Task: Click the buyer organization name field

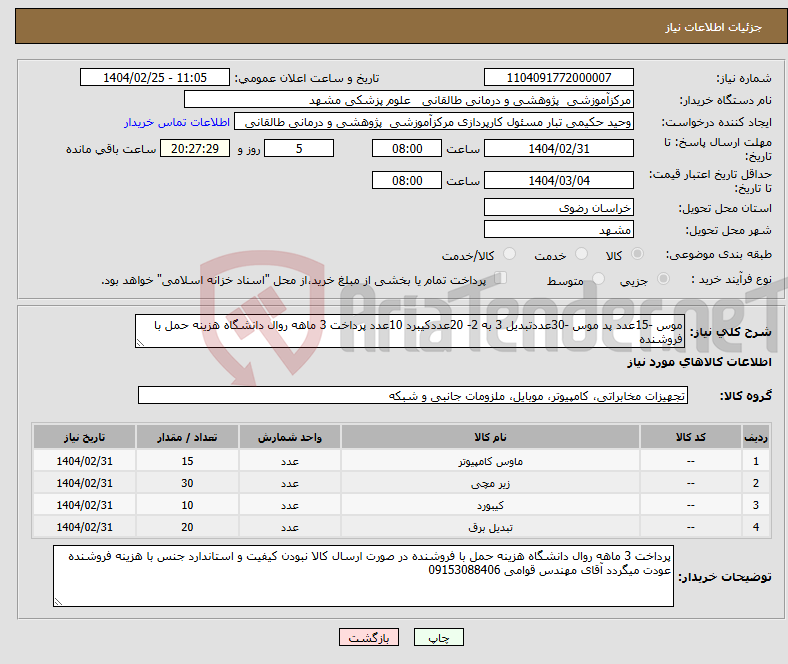Action: [x=409, y=100]
